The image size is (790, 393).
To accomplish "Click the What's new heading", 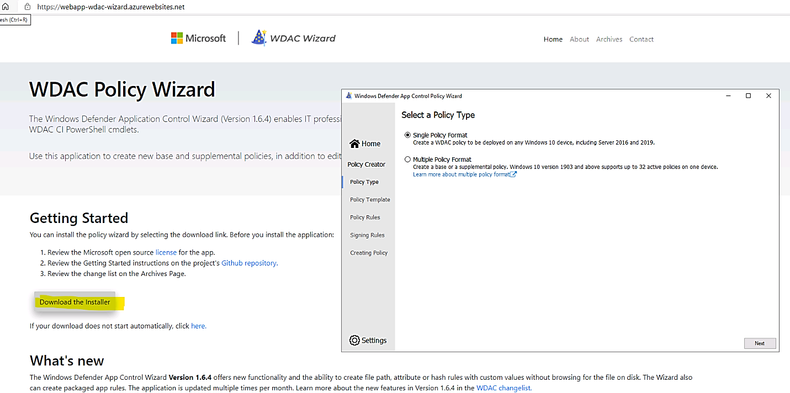I will pos(67,361).
